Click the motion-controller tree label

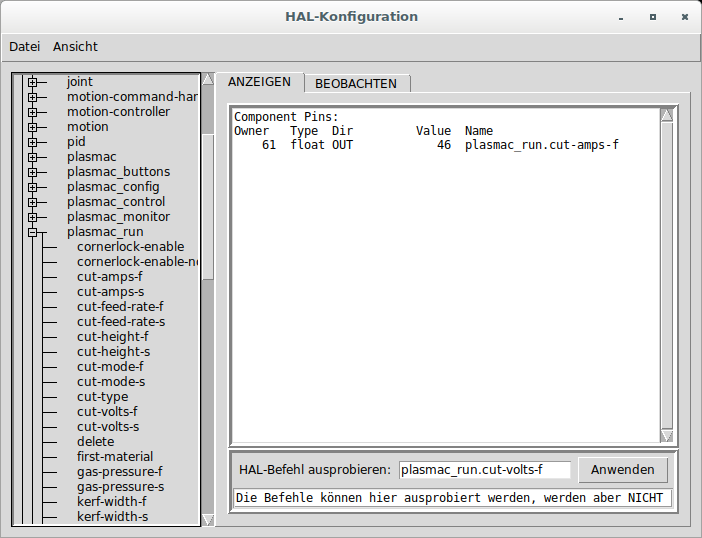(x=118, y=112)
